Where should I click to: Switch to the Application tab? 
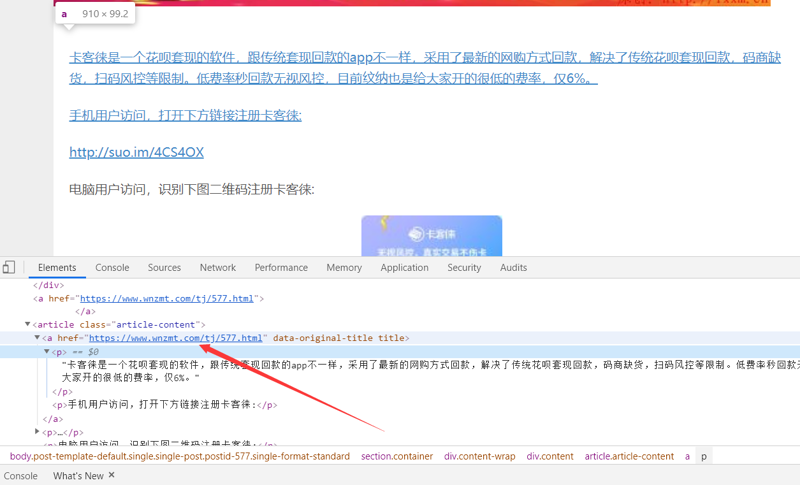(x=405, y=267)
